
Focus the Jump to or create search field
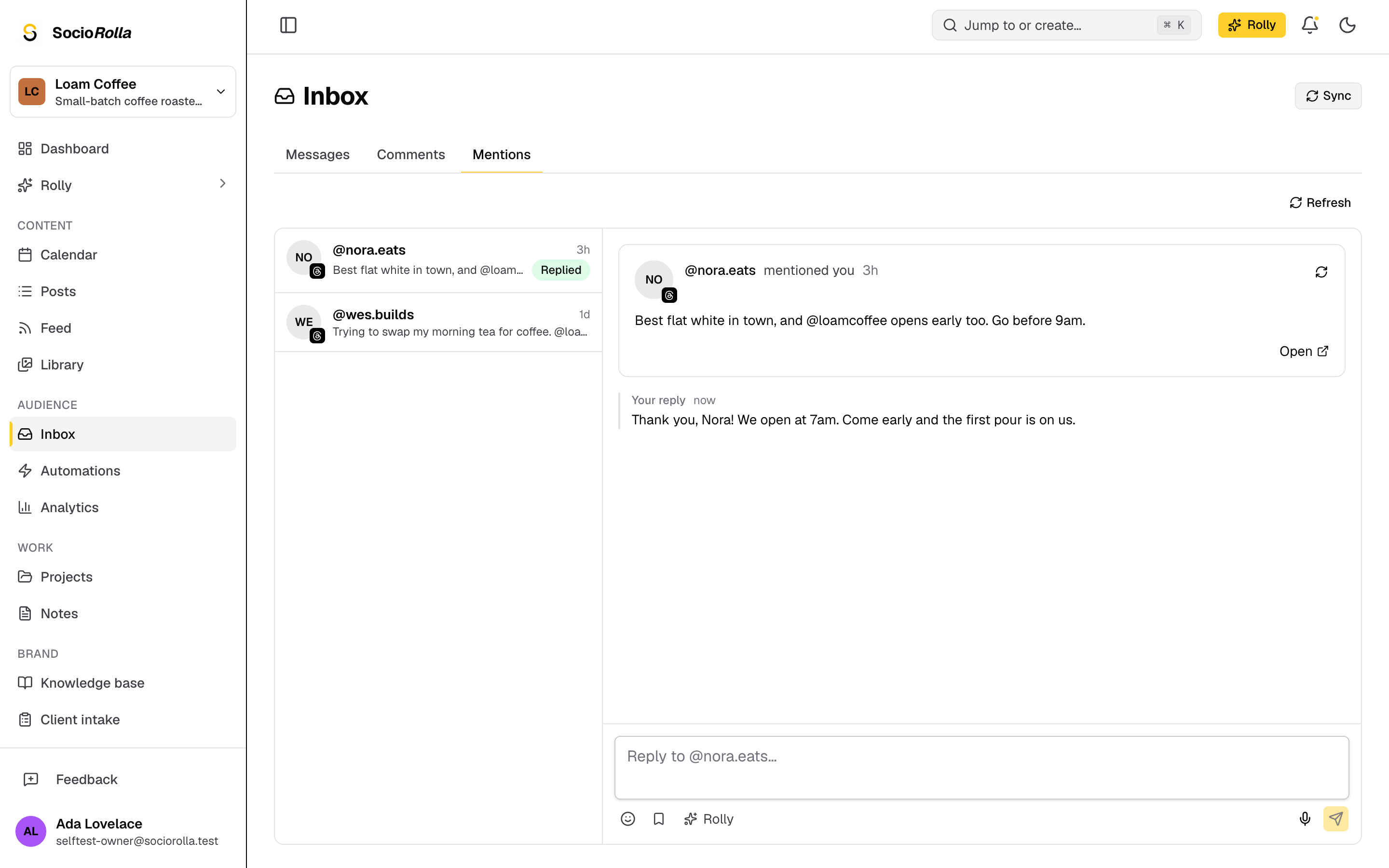click(x=1066, y=25)
